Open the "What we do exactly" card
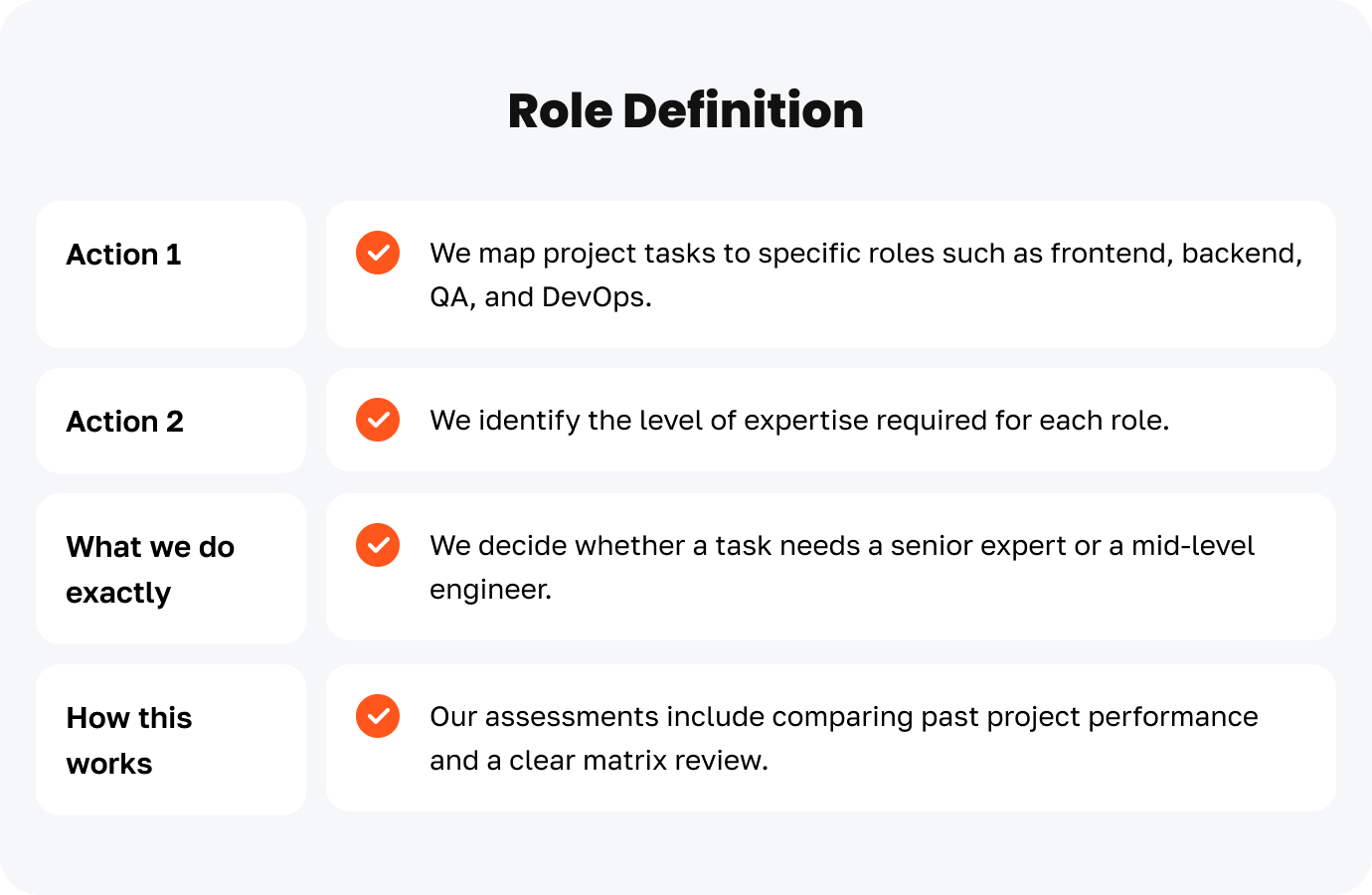Viewport: 1372px width, 895px height. click(x=171, y=569)
